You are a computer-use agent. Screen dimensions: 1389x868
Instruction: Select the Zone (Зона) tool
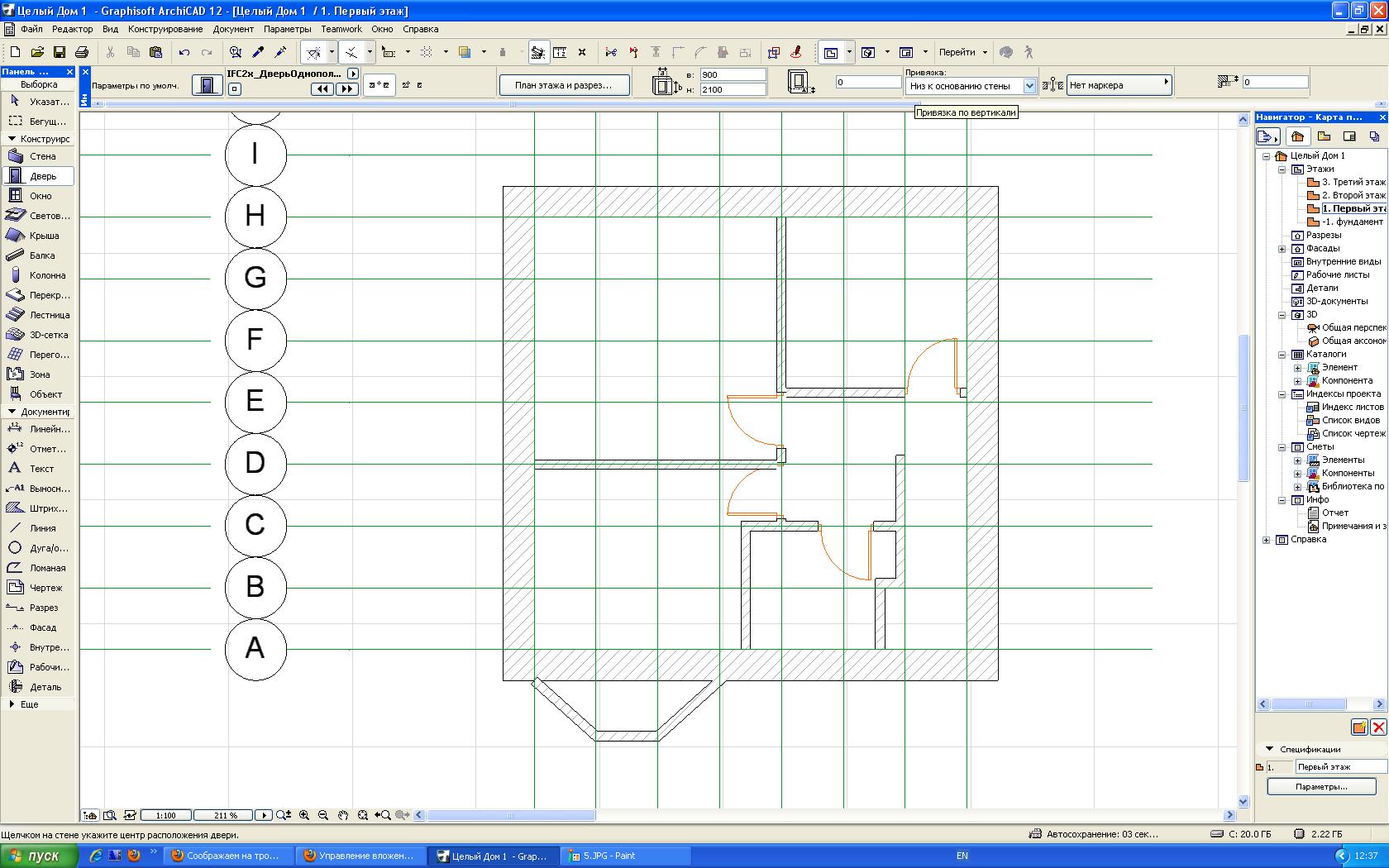[x=38, y=374]
